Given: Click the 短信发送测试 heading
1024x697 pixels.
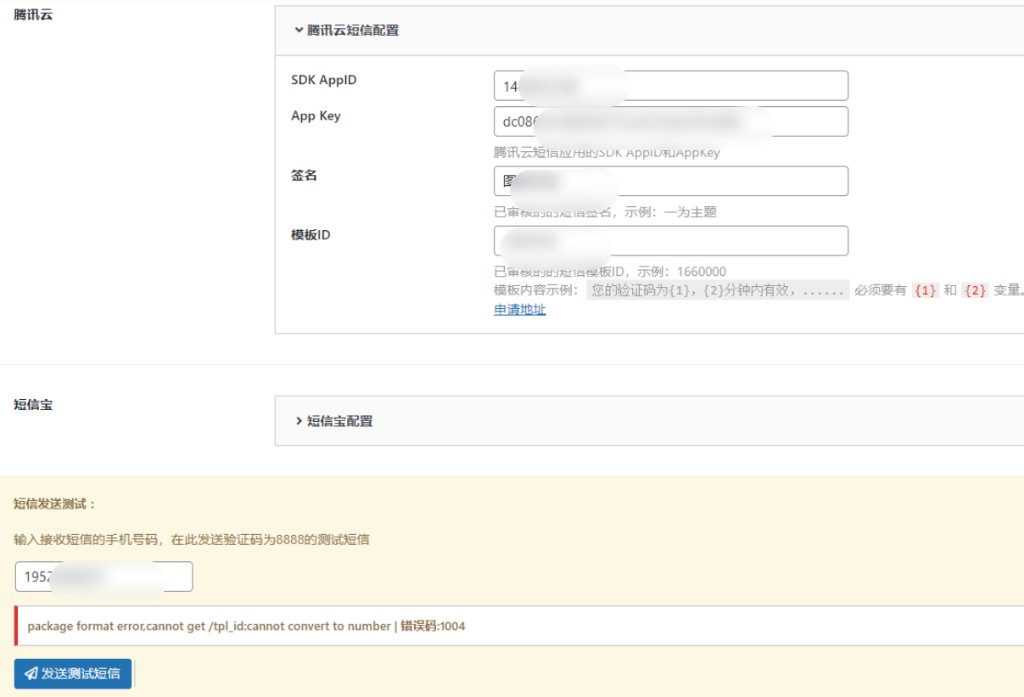Looking at the screenshot, I should (x=55, y=504).
